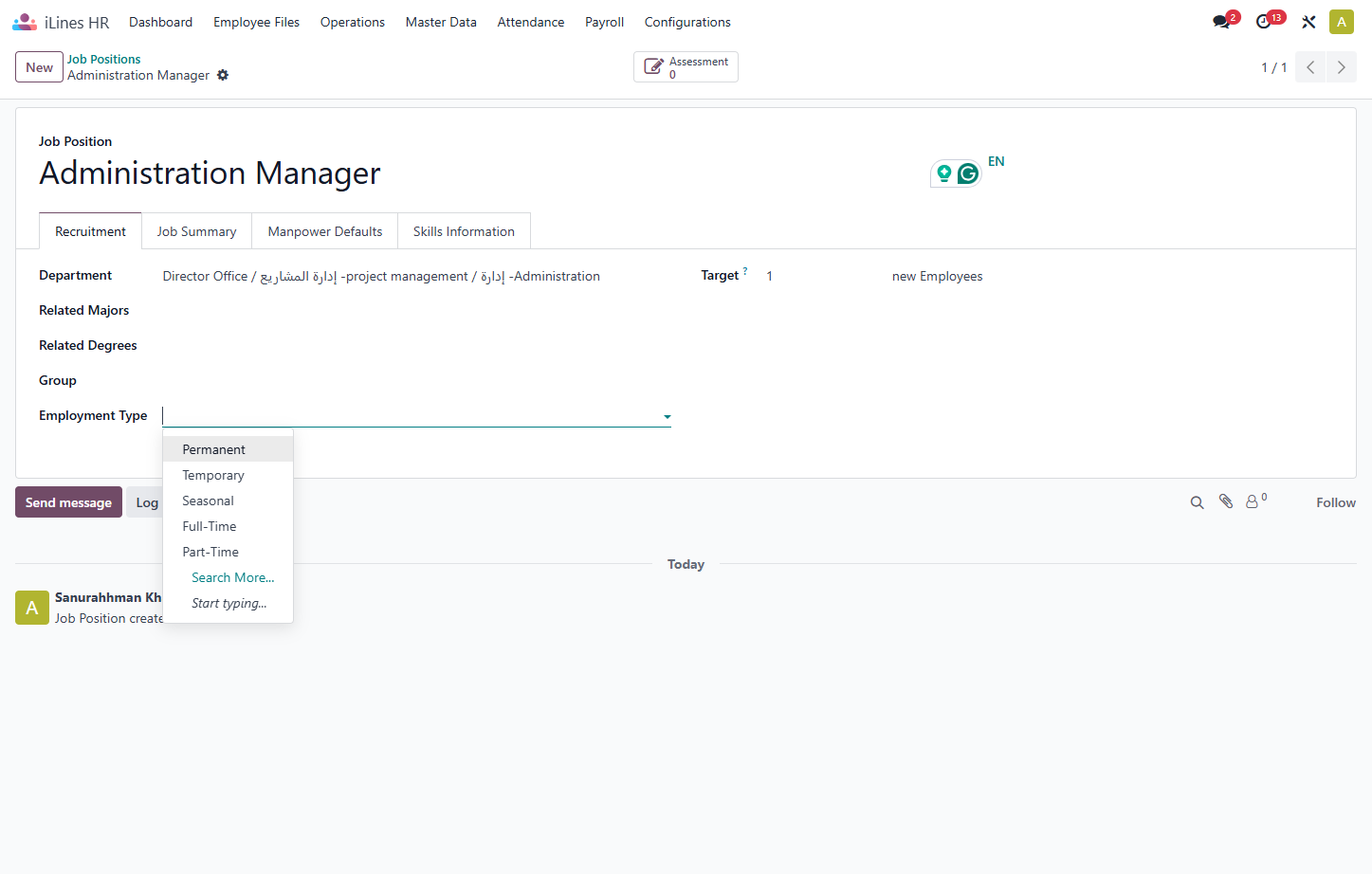The image size is (1372, 874).
Task: Select Temporary employment type option
Action: pos(228,475)
